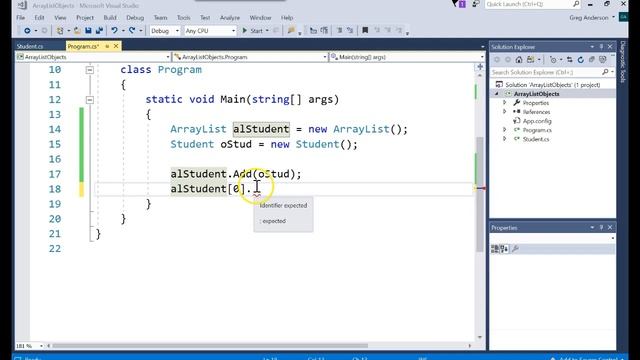Collapse the class Program outlining block

(90, 70)
